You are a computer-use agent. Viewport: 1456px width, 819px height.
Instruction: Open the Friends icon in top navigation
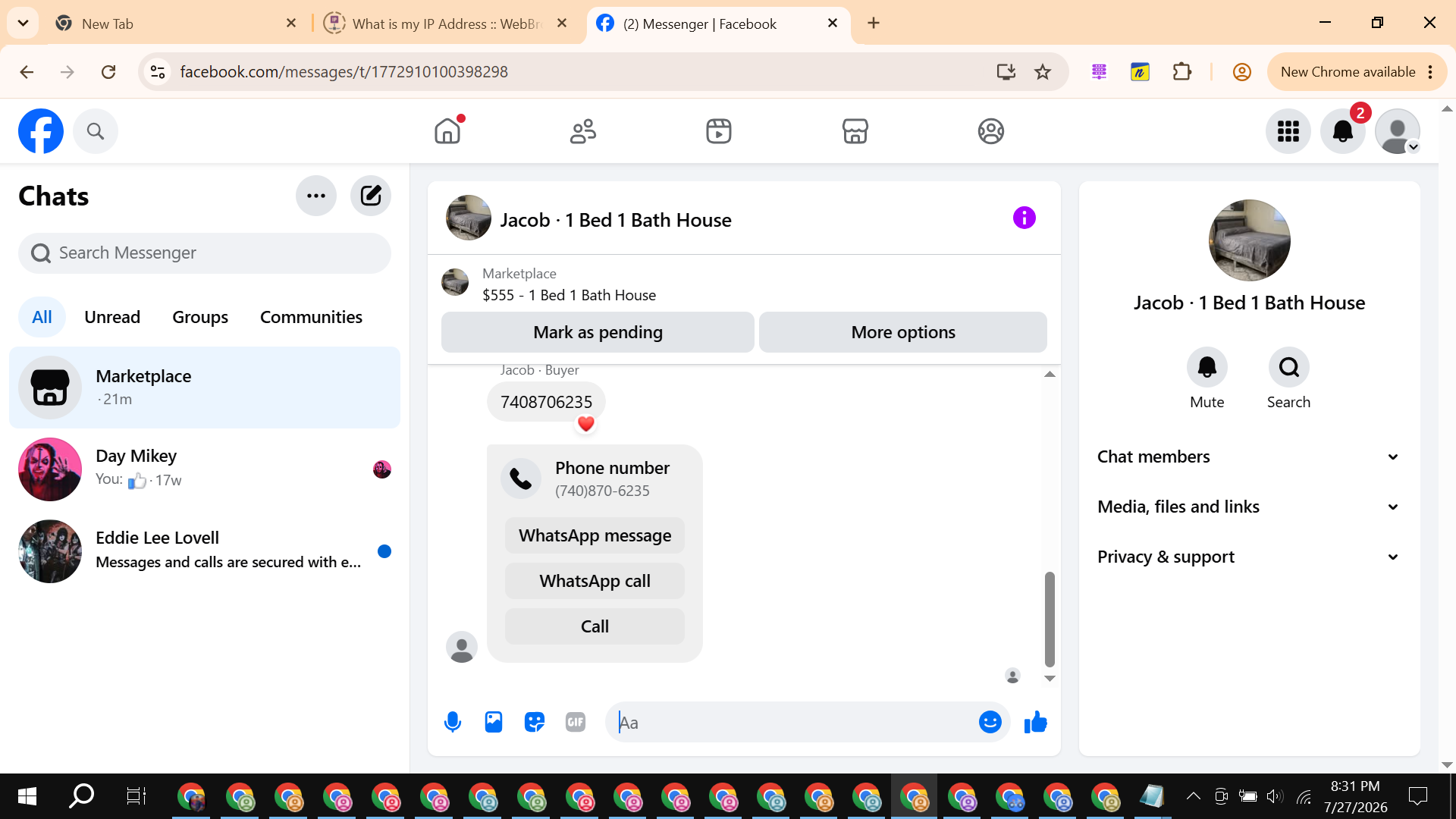583,131
